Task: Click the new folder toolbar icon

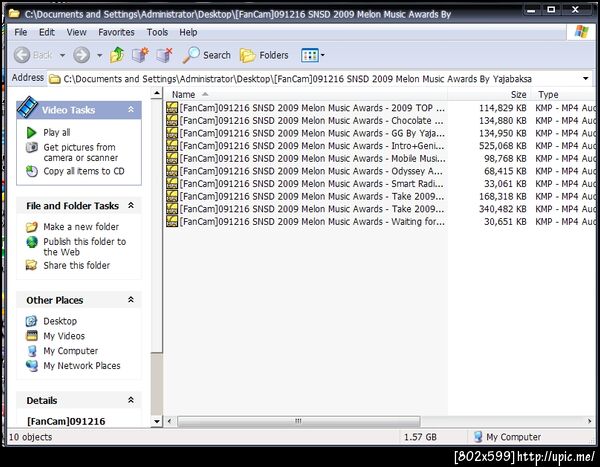Action: [x=140, y=55]
